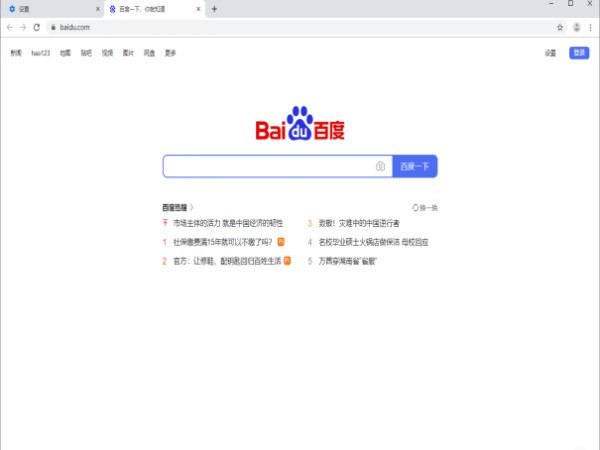Open 地图 in top navigation
The height and width of the screenshot is (450, 600).
[65, 53]
